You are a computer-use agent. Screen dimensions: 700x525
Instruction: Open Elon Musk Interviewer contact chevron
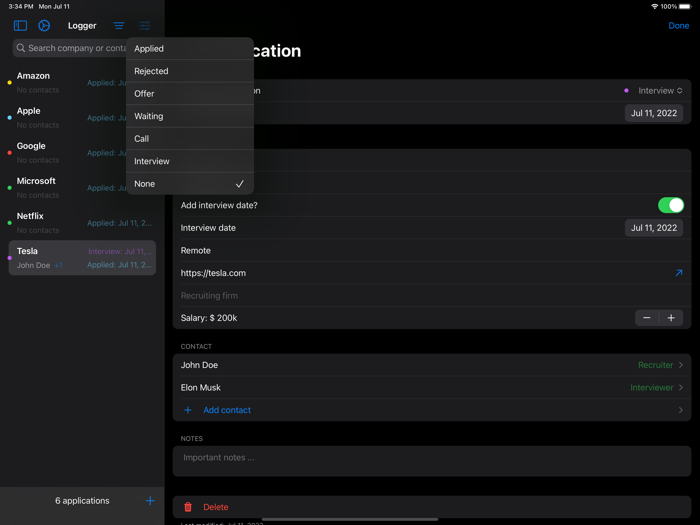[680, 388]
